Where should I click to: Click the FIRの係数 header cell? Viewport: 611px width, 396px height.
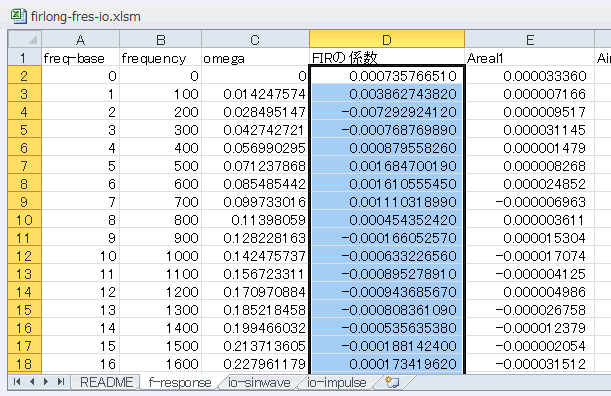pyautogui.click(x=387, y=58)
